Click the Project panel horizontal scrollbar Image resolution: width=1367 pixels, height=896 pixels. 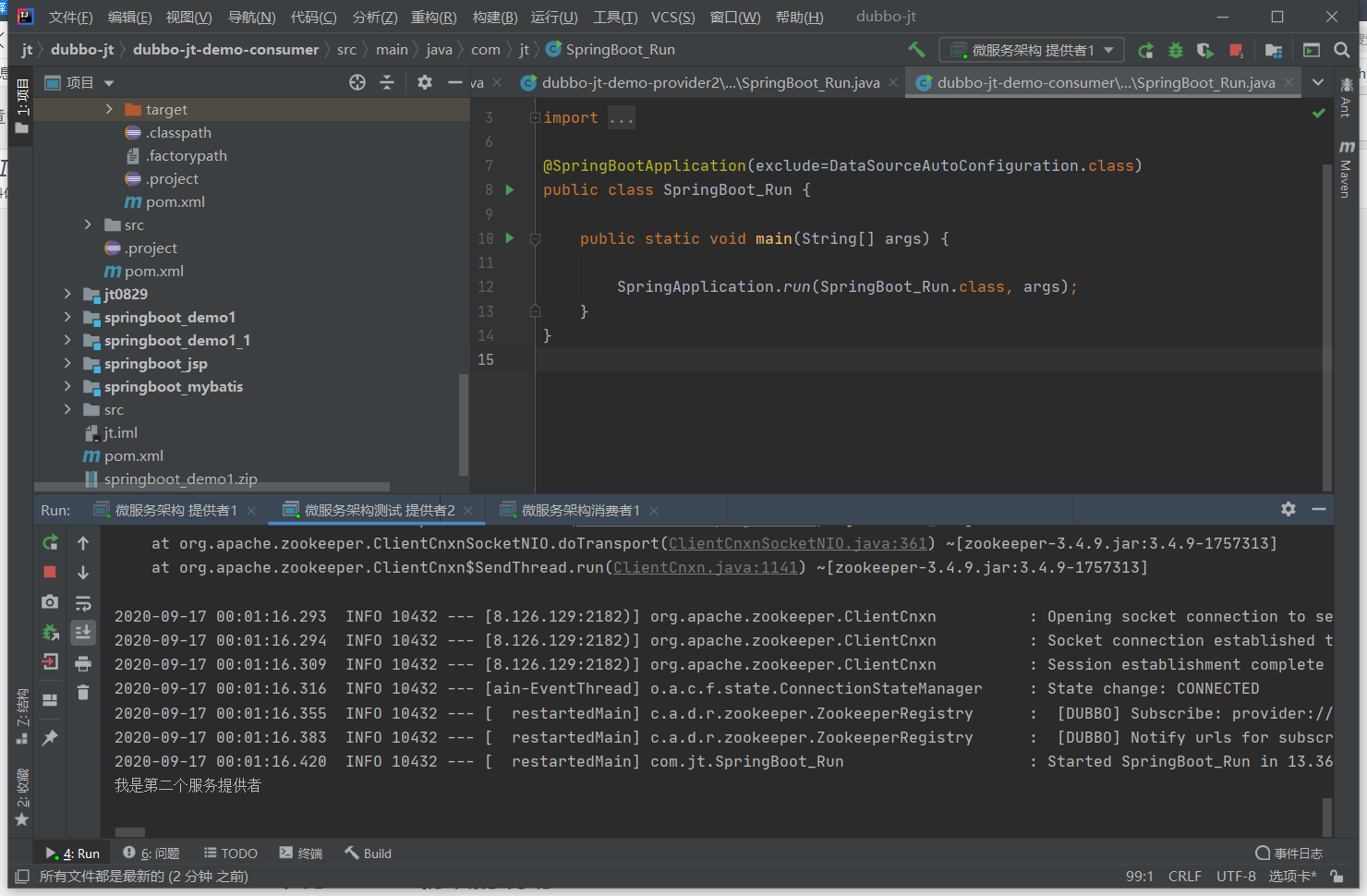[x=212, y=486]
